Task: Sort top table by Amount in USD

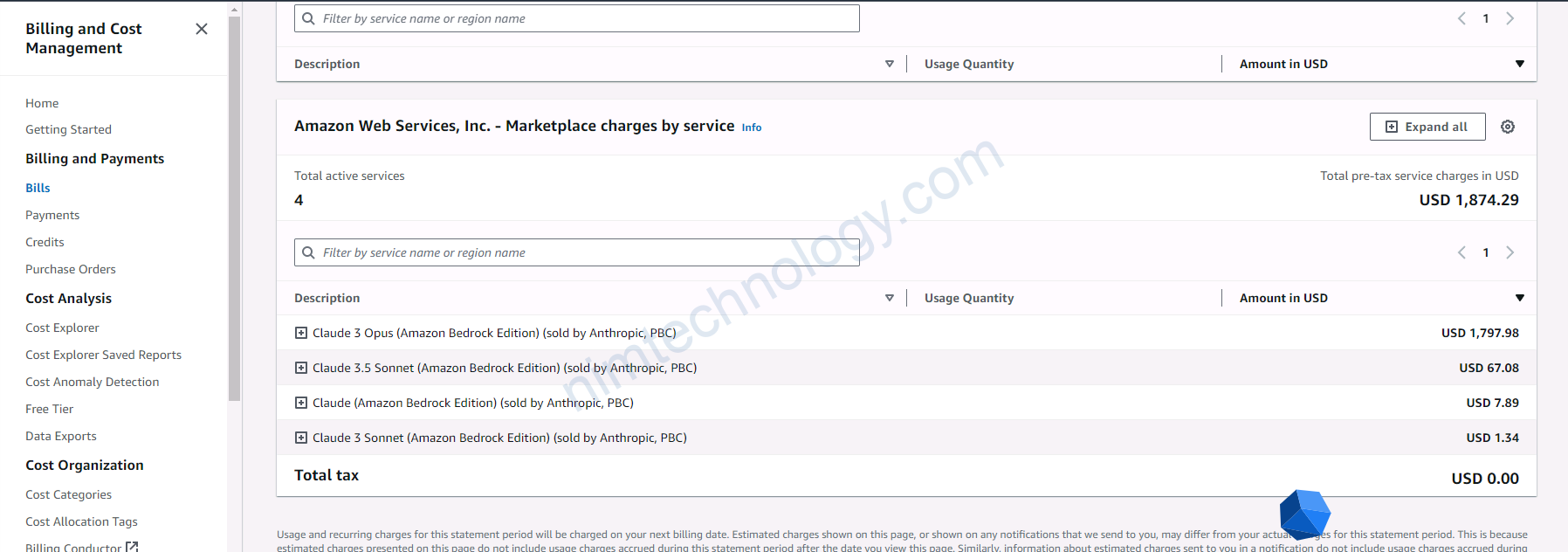Action: point(1519,64)
